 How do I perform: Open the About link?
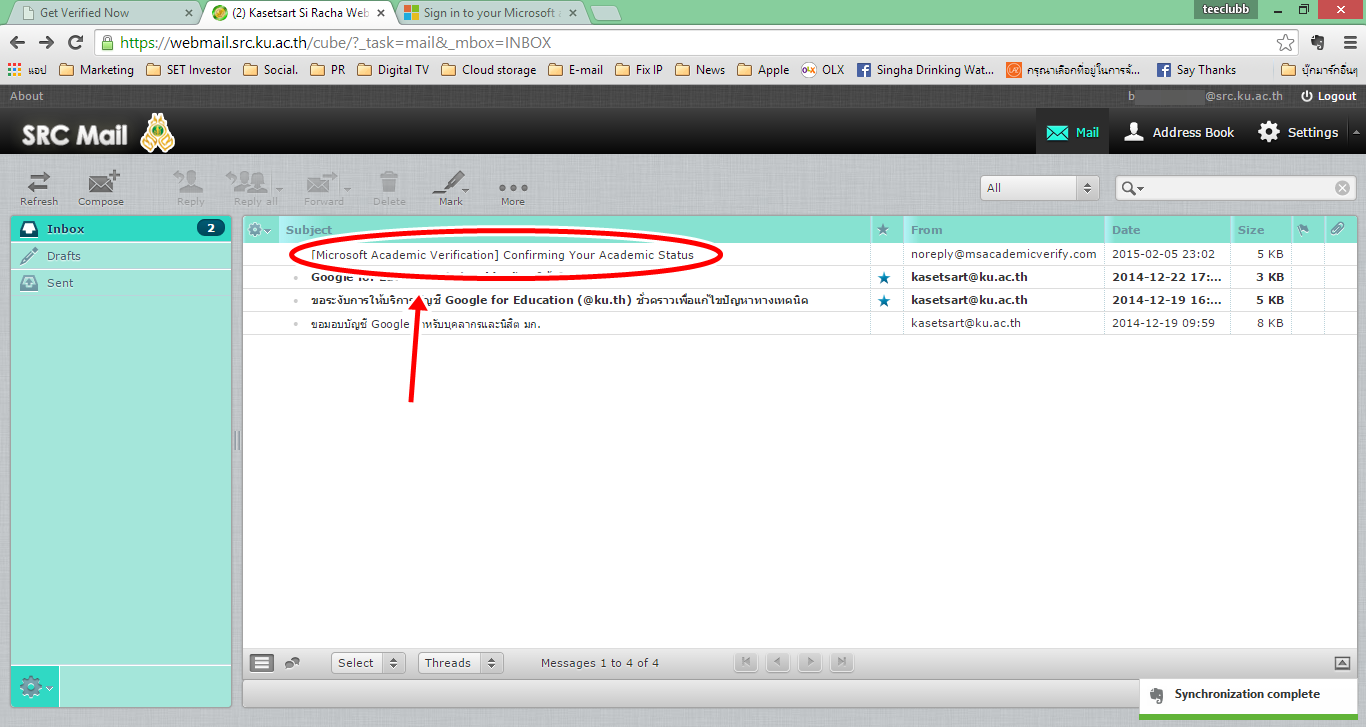pos(27,96)
